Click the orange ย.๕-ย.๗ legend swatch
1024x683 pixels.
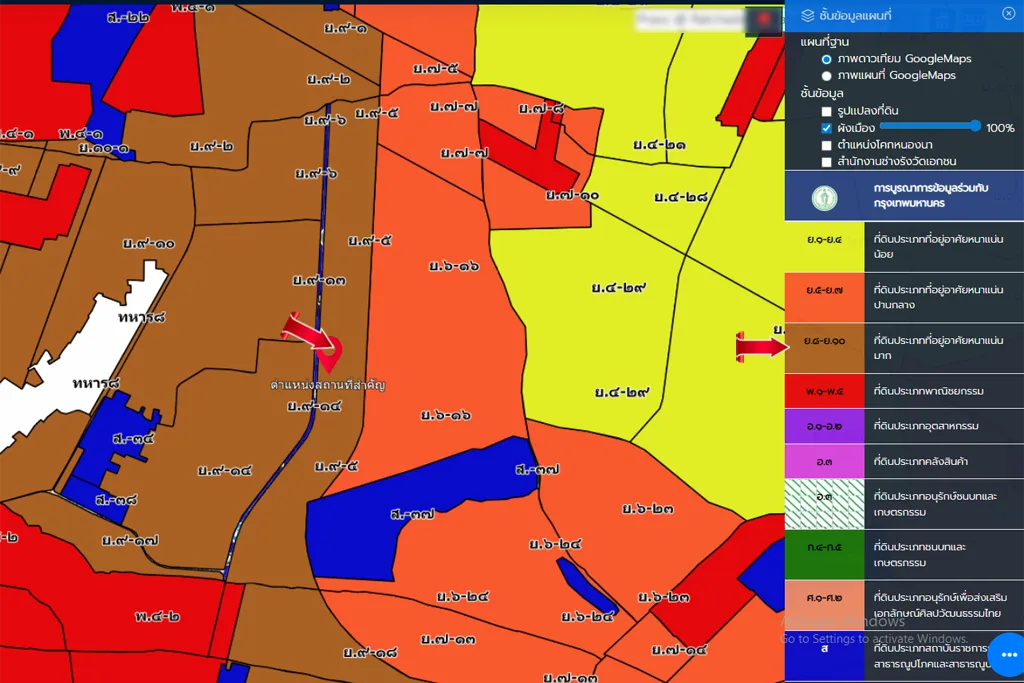[x=824, y=297]
